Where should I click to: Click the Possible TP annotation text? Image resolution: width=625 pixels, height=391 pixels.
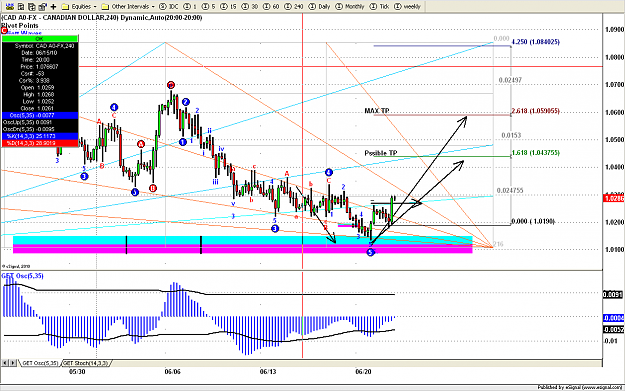tap(381, 153)
